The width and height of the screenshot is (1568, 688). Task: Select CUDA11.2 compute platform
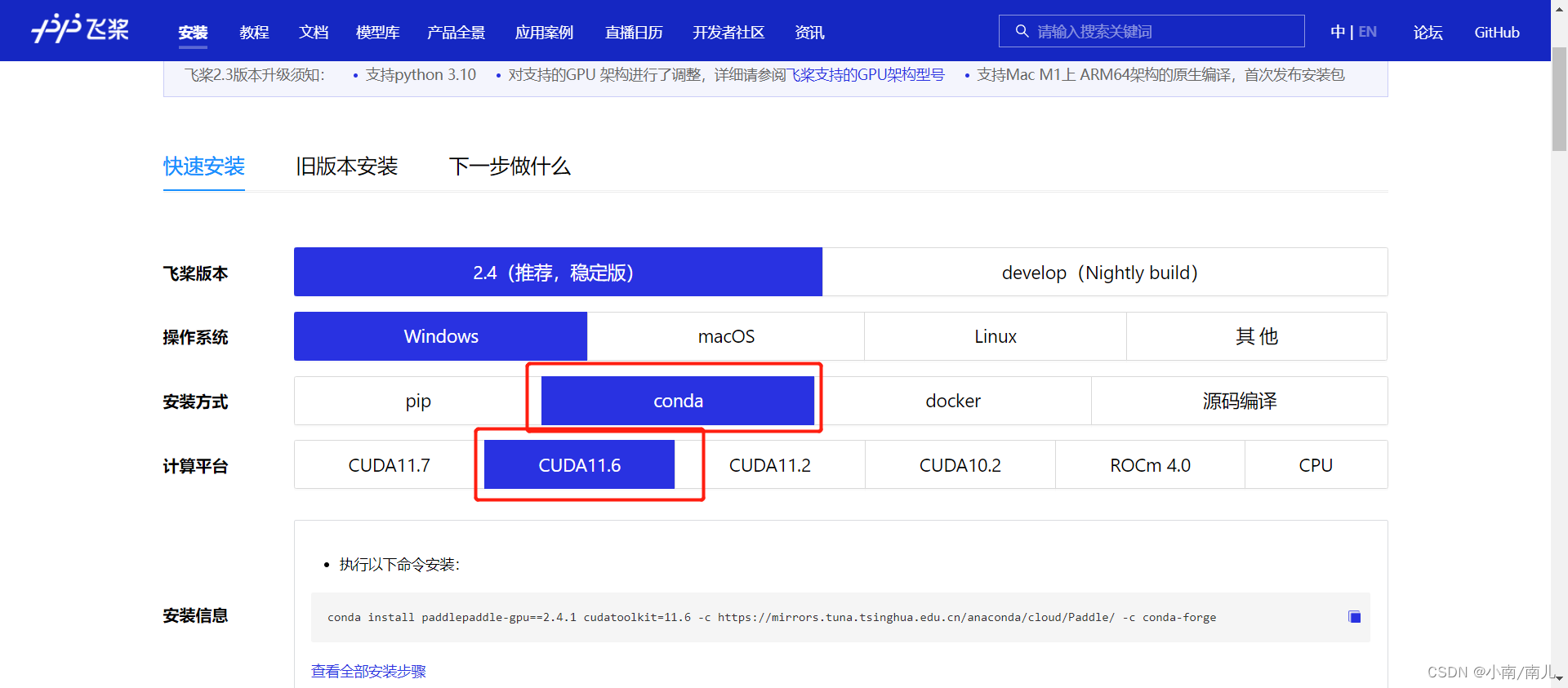(769, 465)
